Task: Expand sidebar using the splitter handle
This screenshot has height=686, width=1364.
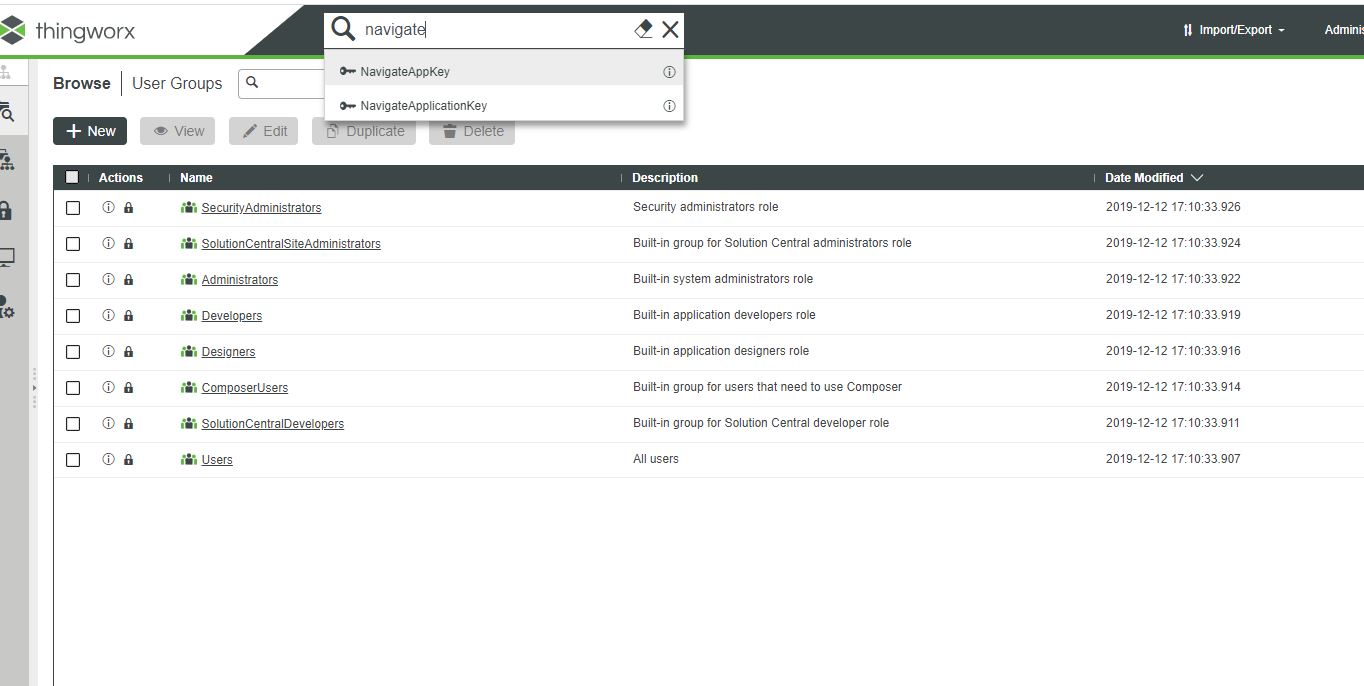Action: [34, 388]
